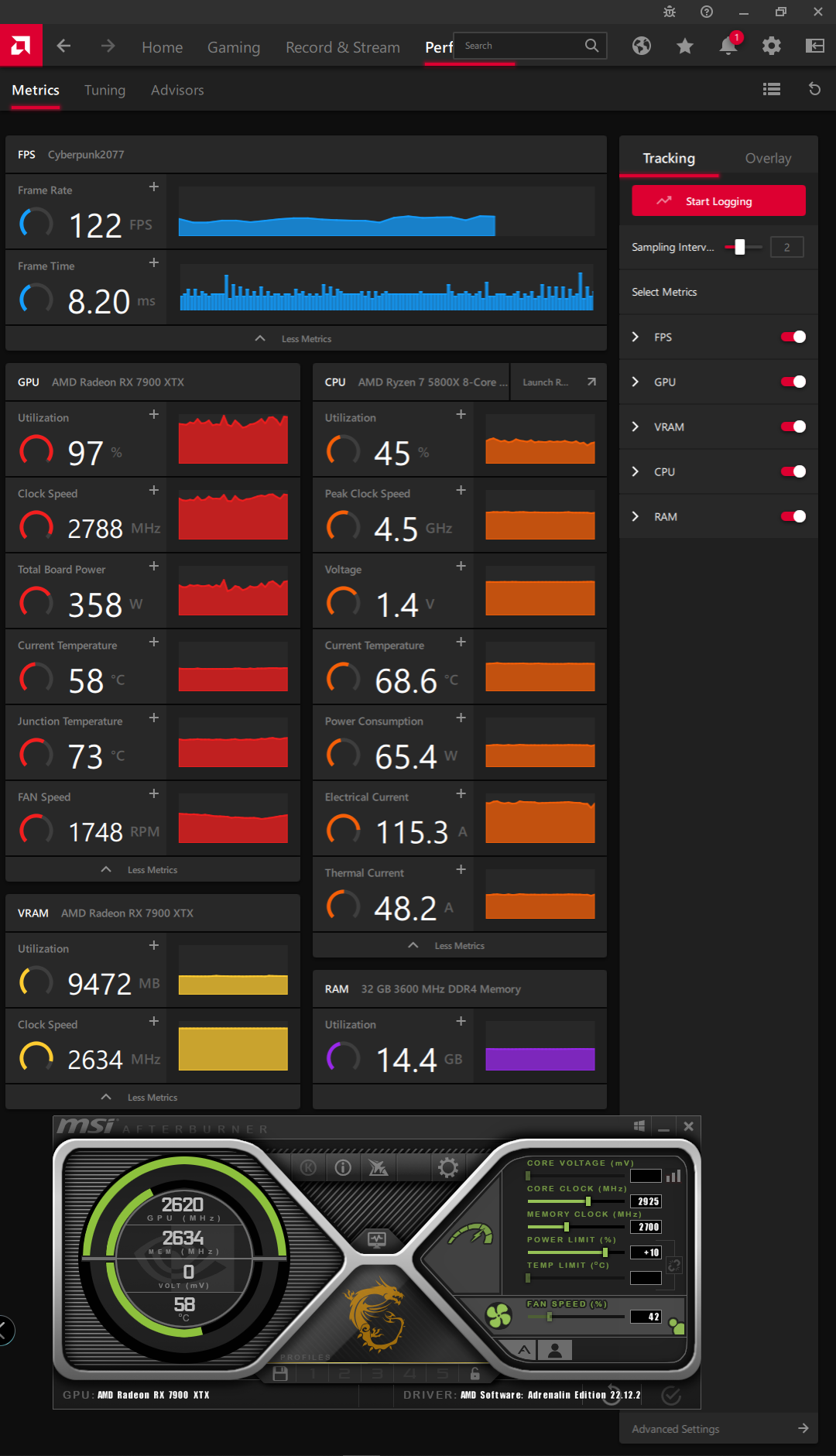
Task: Save Afterburner profile with floppy icon
Action: pos(280,1374)
